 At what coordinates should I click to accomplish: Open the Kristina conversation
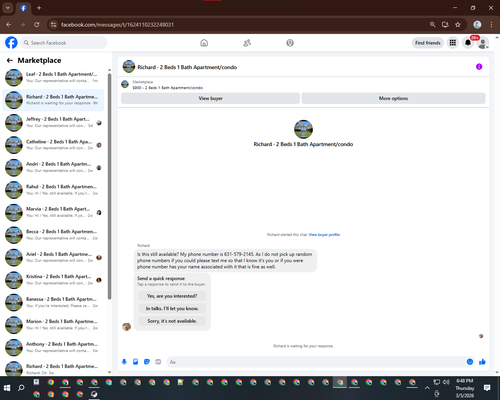[x=53, y=280]
